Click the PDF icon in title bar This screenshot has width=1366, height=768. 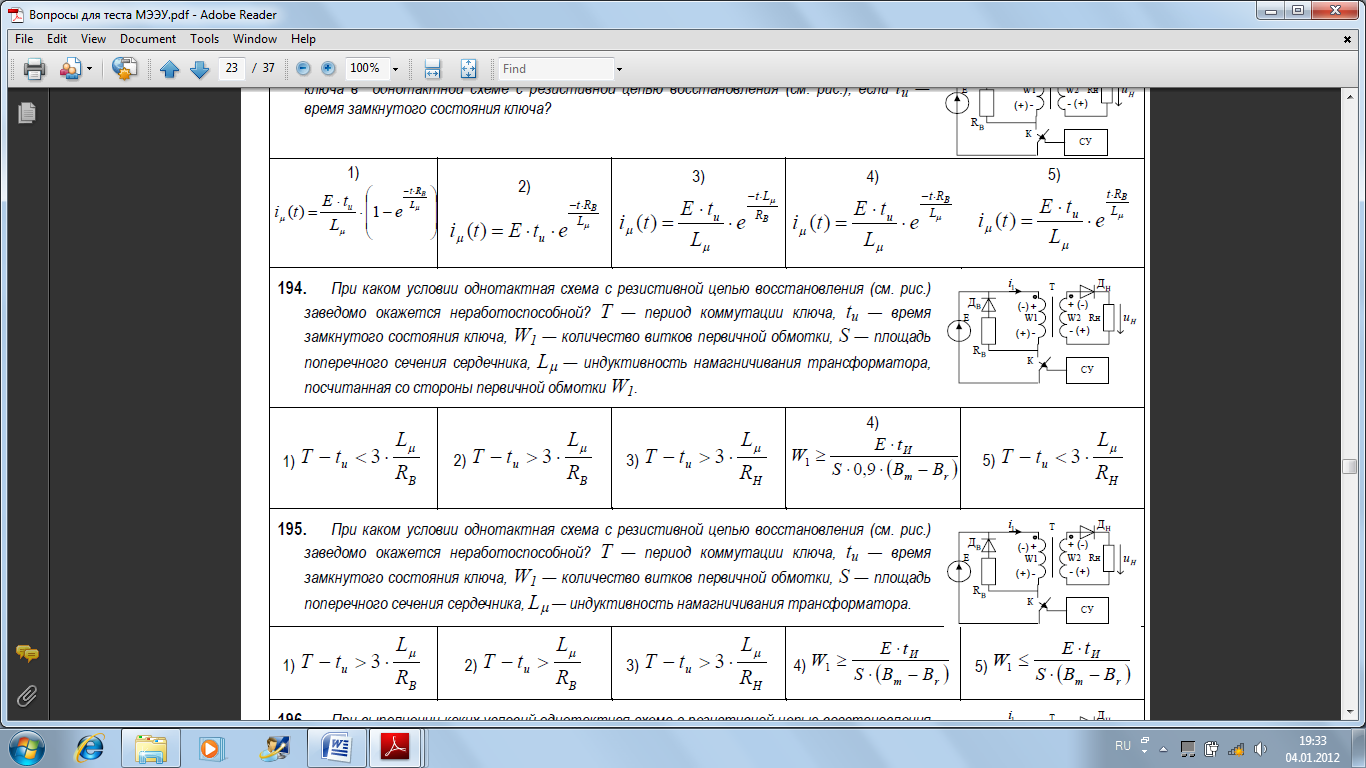pos(15,14)
